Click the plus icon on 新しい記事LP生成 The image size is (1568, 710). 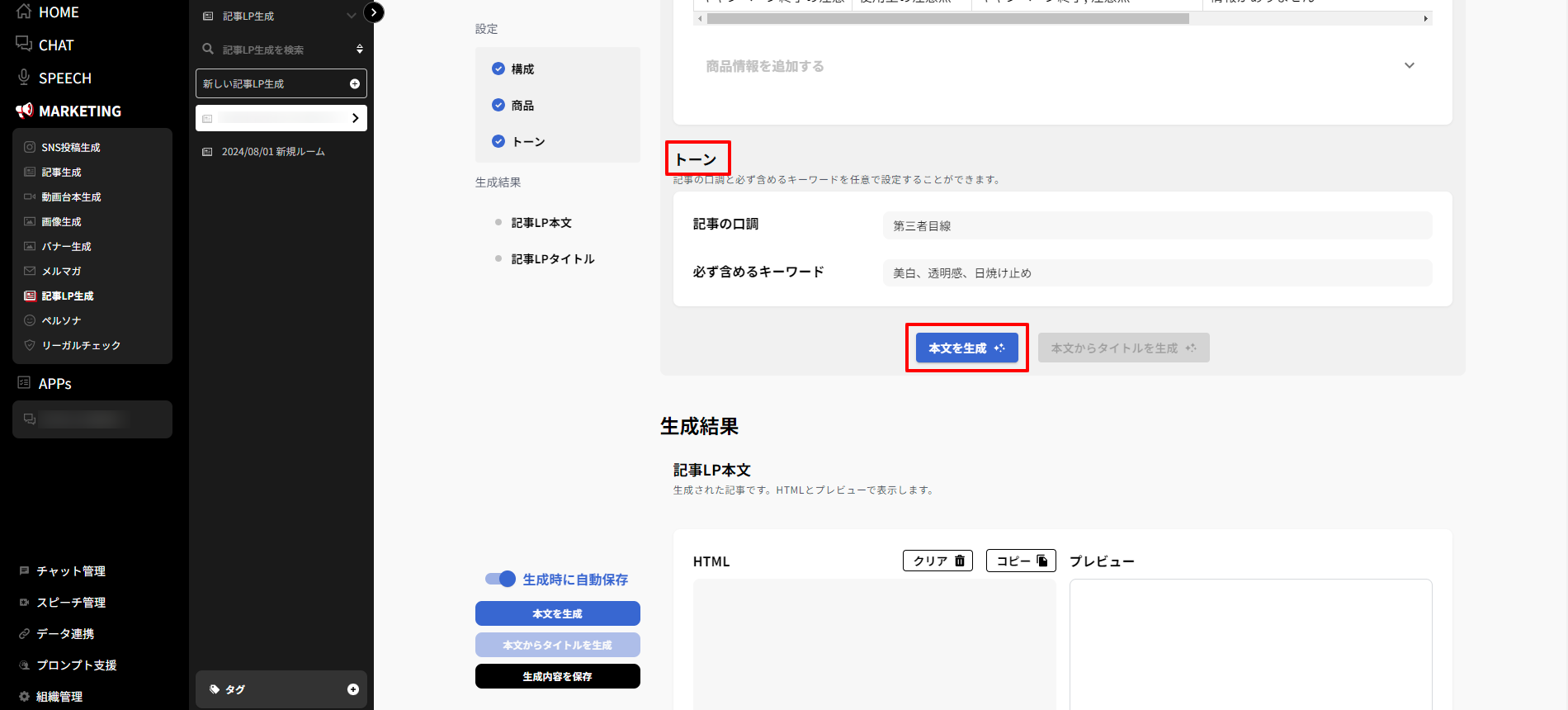tap(354, 83)
